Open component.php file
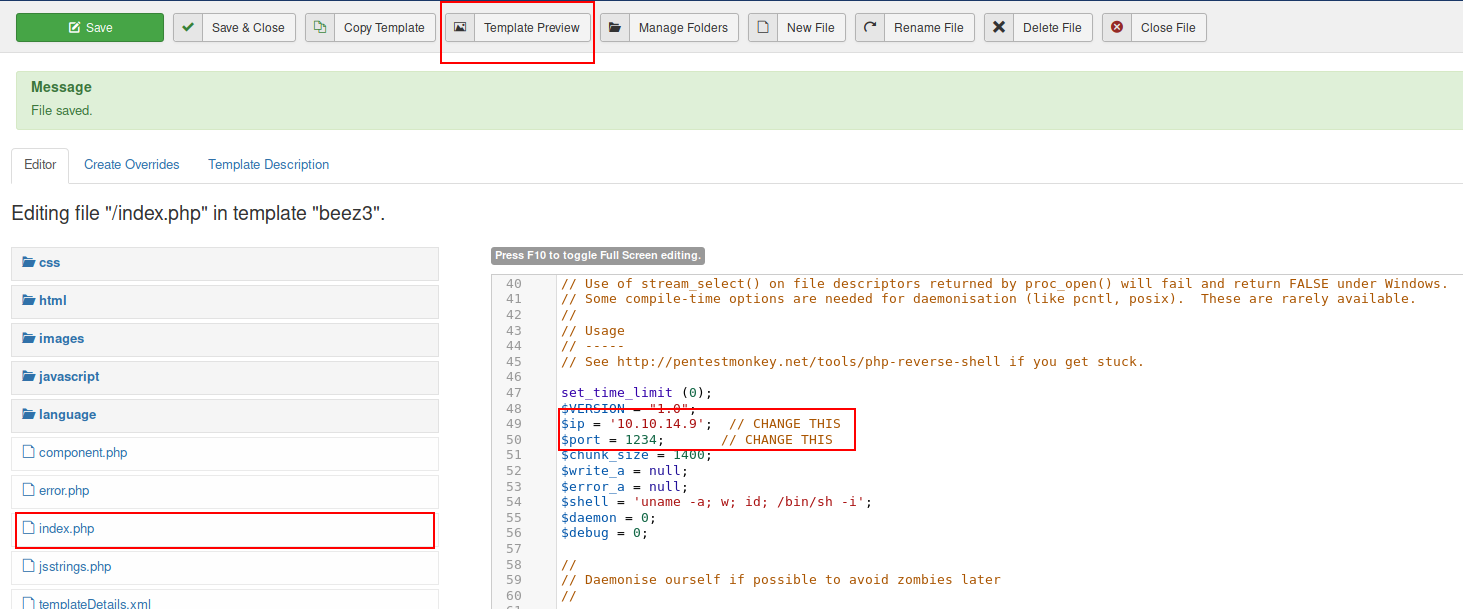The height and width of the screenshot is (609, 1463). point(227,453)
